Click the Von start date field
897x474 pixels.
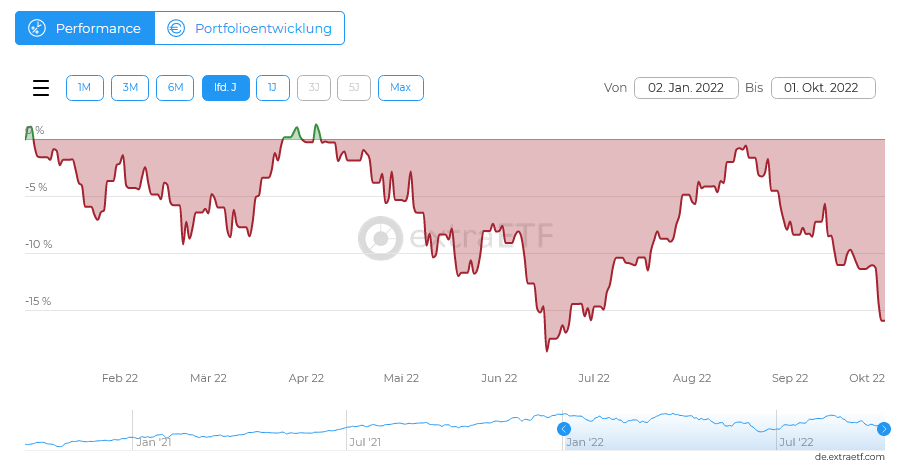coord(686,88)
